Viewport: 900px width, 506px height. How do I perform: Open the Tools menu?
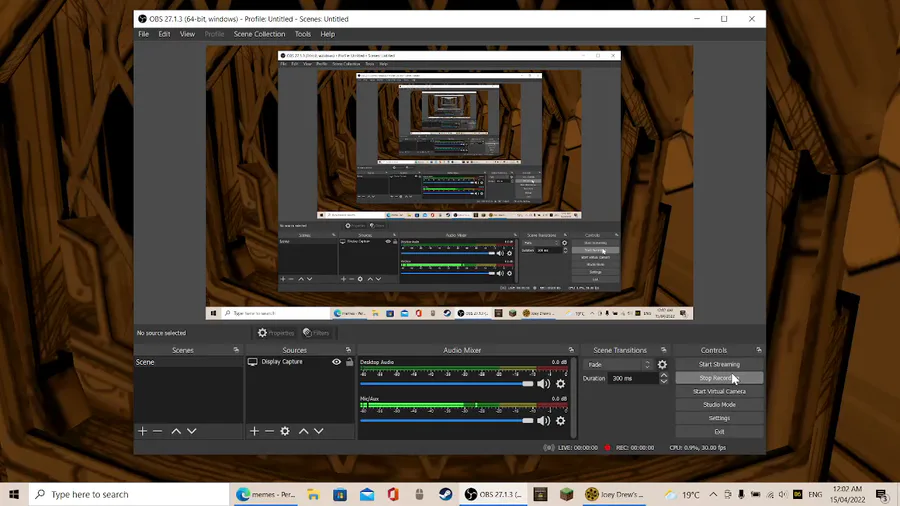[x=302, y=34]
